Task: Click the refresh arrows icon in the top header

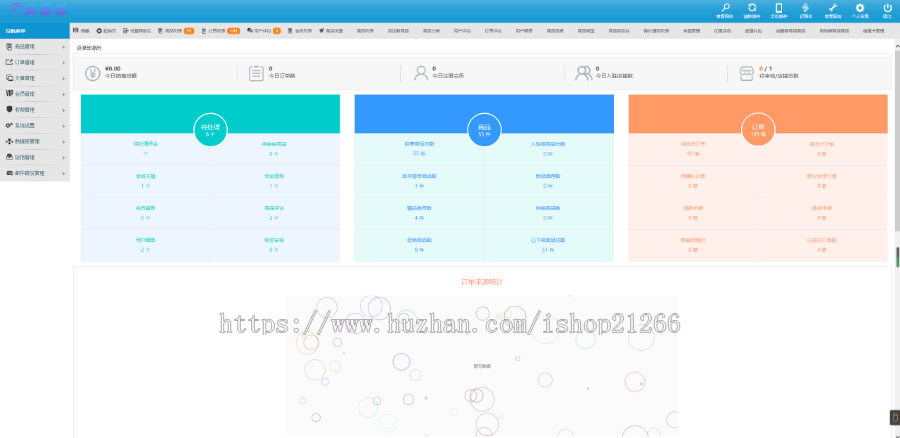Action: 752,7
